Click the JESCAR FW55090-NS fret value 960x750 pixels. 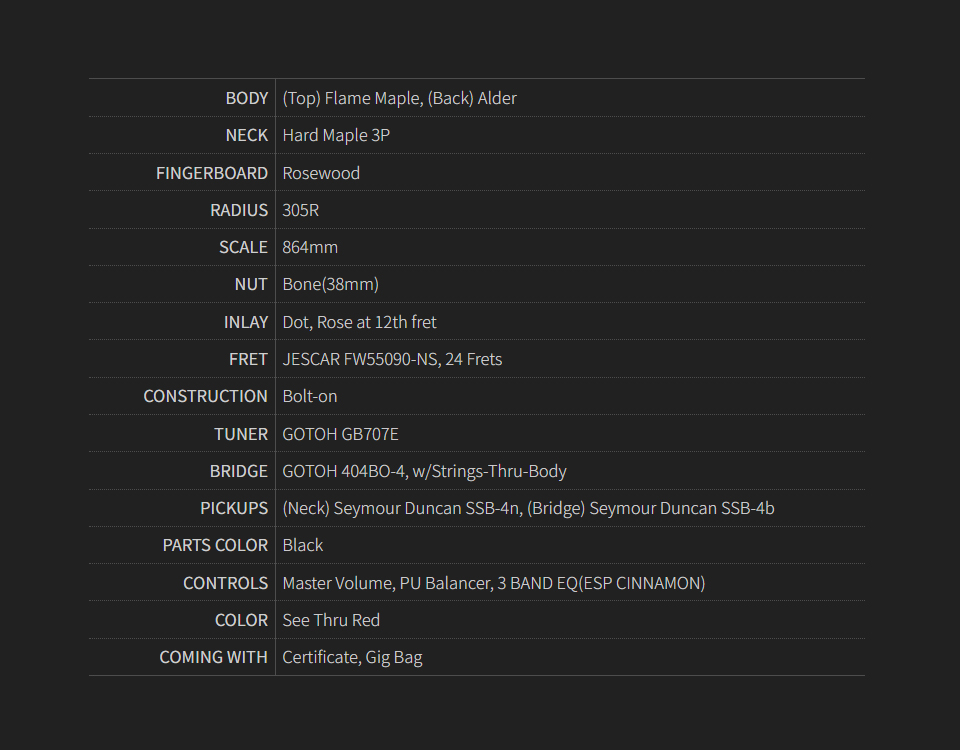point(392,359)
